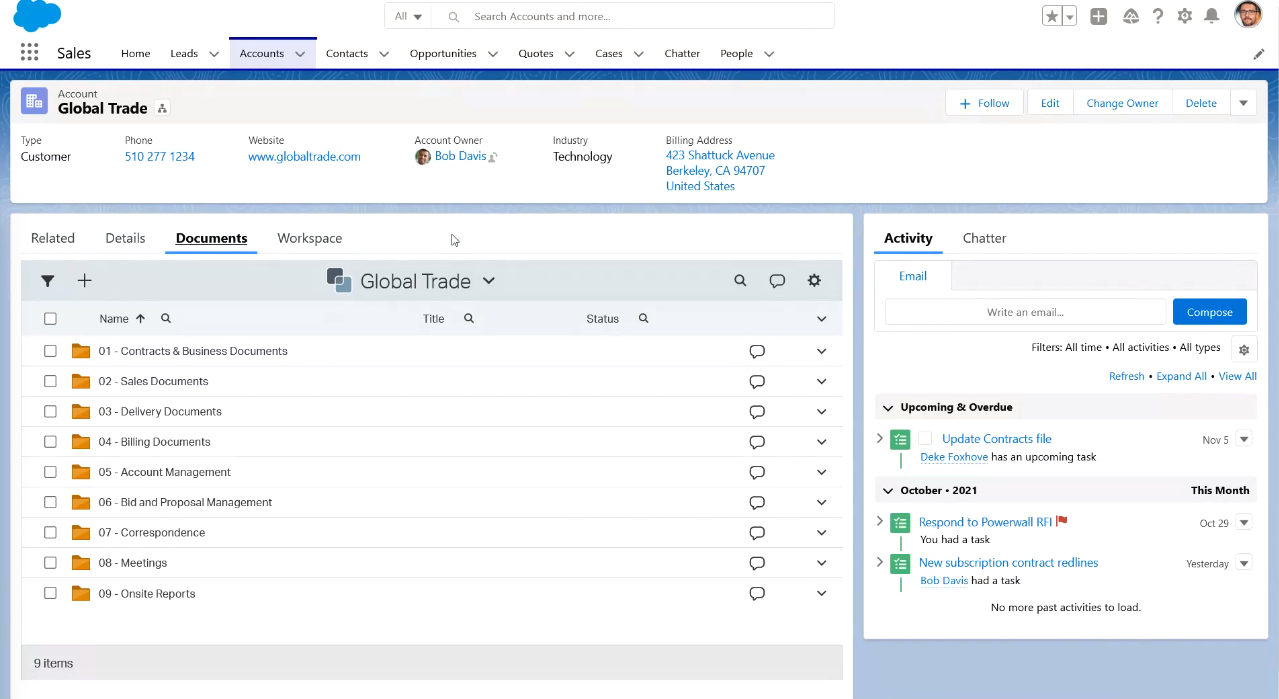This screenshot has height=699, width=1279.
Task: Open the notifications bell icon
Action: [x=1211, y=16]
